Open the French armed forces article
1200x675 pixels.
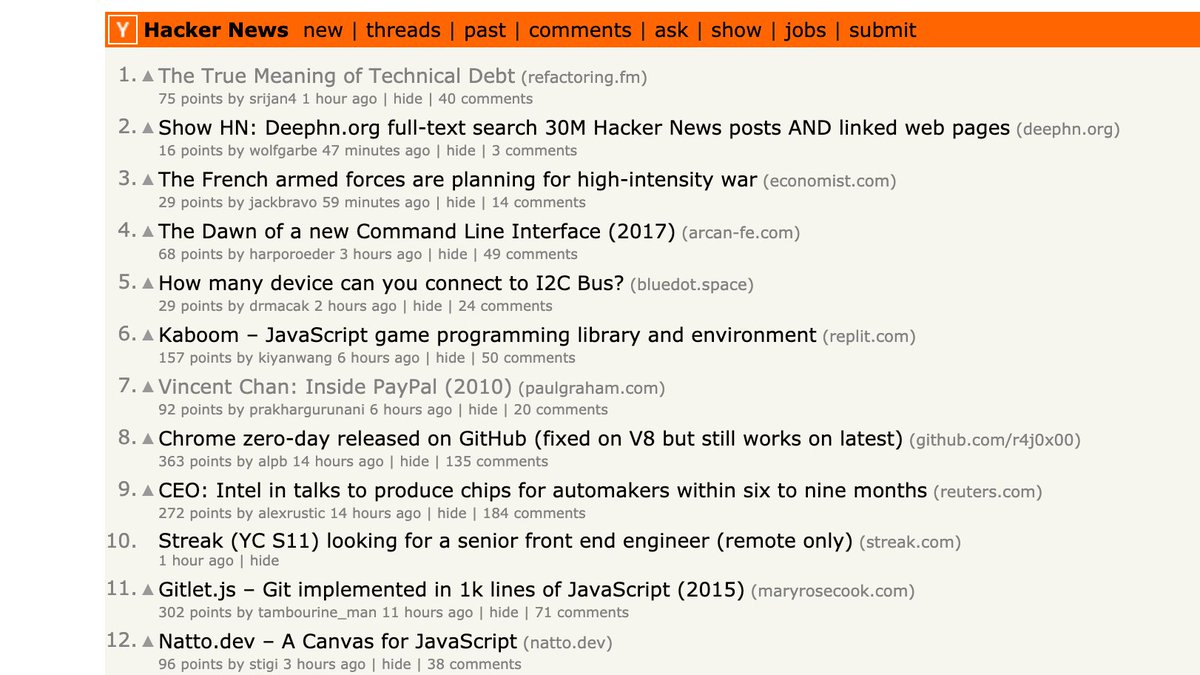[458, 180]
